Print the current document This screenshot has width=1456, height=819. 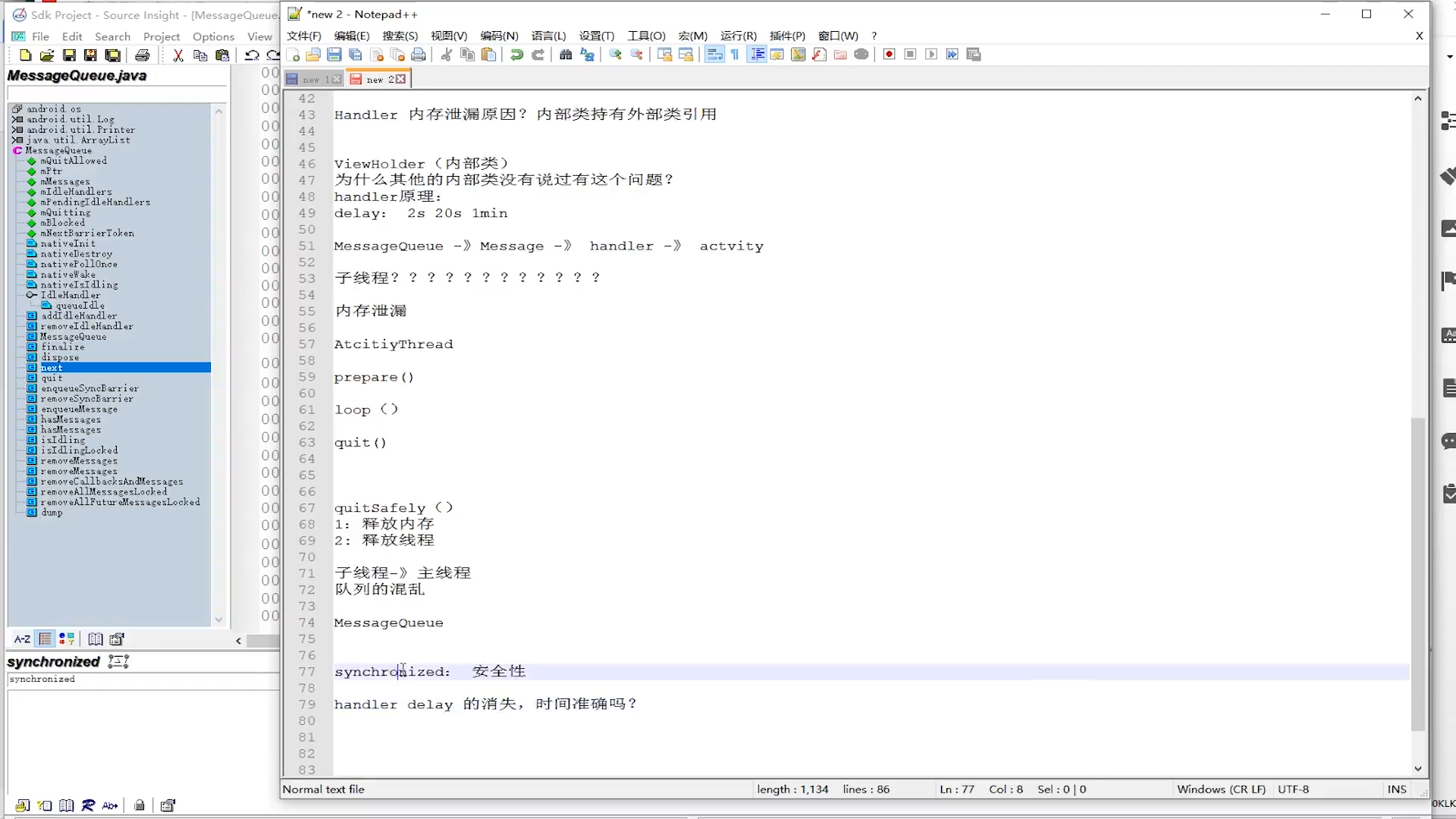(419, 54)
